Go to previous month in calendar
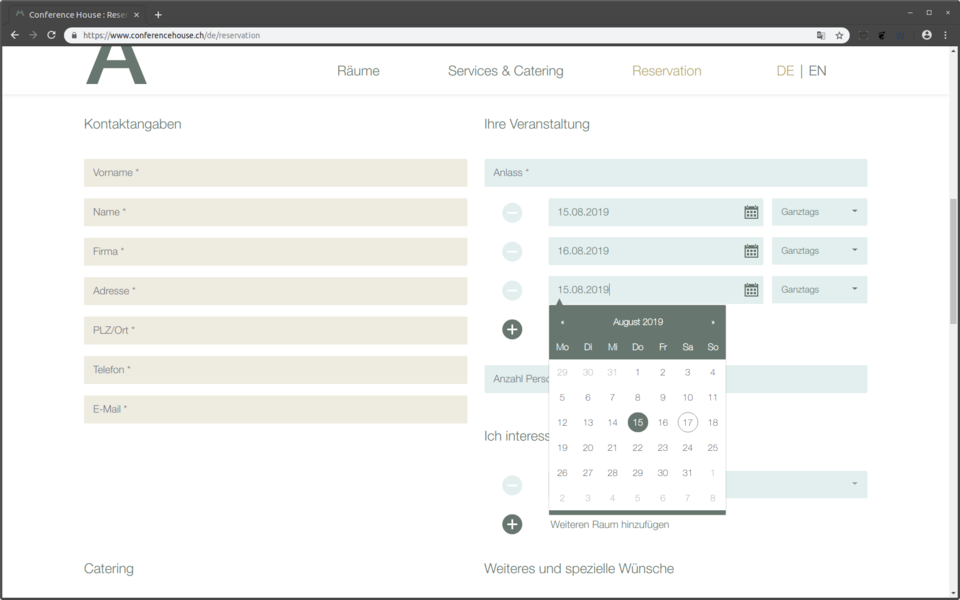The image size is (960, 600). pyautogui.click(x=562, y=322)
